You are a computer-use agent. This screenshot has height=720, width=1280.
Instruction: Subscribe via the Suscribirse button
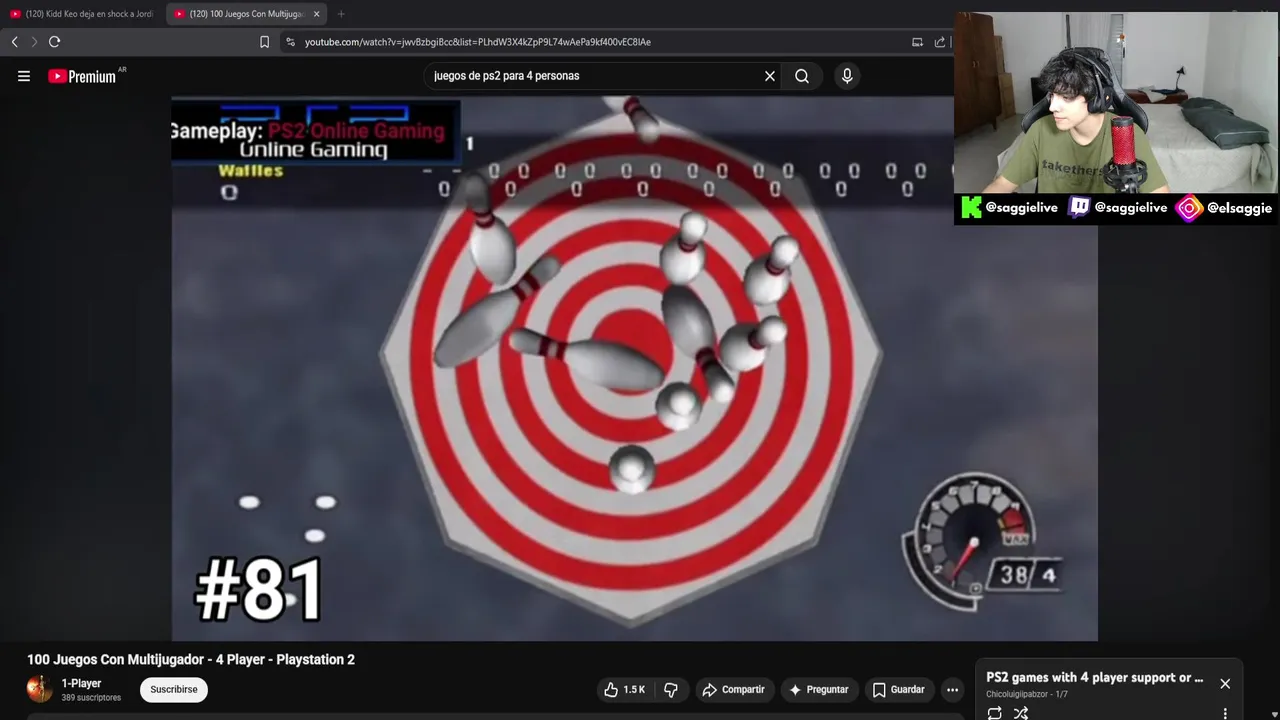[174, 690]
